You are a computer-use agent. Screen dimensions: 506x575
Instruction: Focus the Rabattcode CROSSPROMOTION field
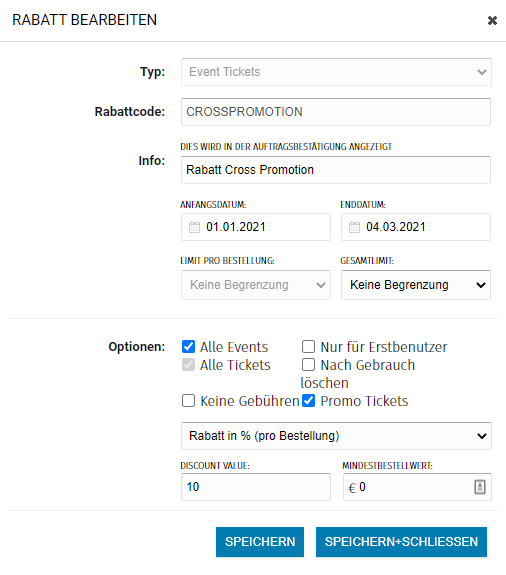point(336,112)
